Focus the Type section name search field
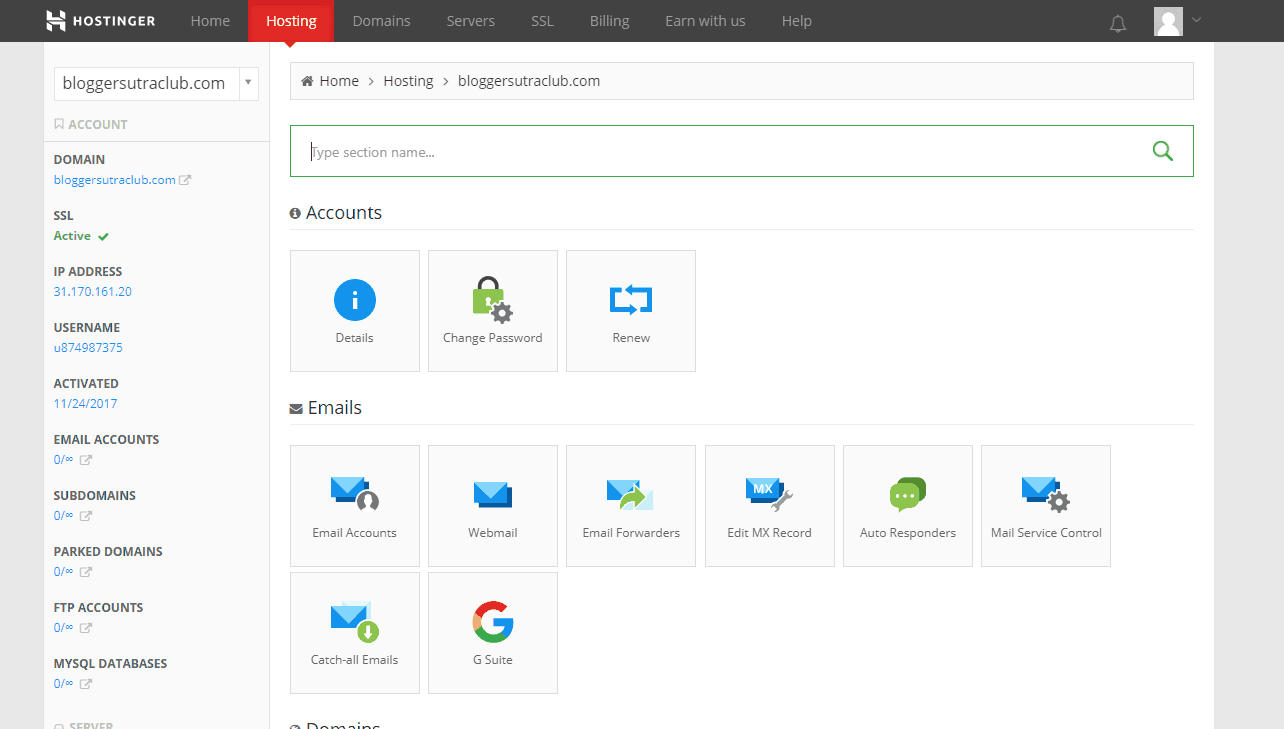1284x729 pixels. (742, 151)
